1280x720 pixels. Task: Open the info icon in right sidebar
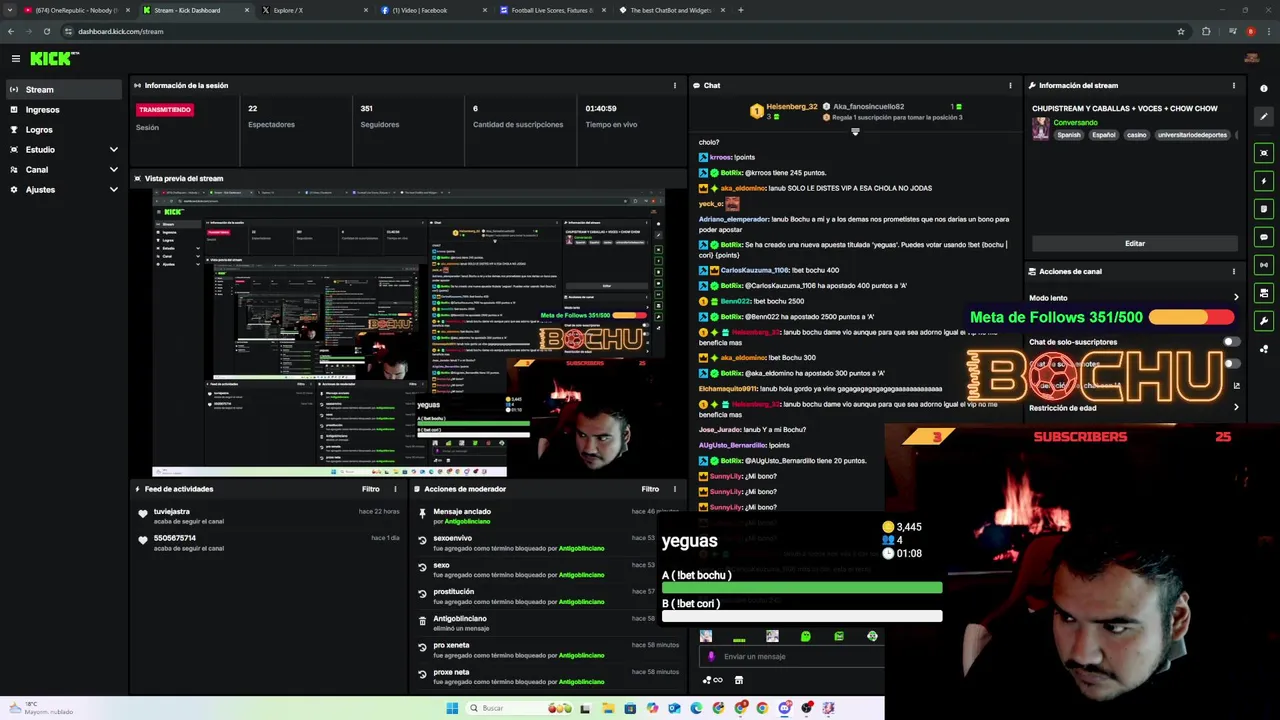coord(1264,89)
